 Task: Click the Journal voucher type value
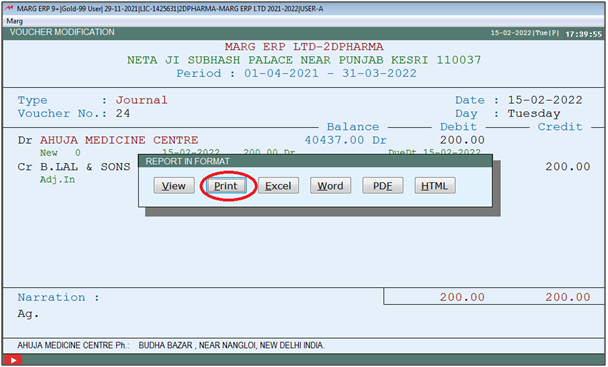tap(142, 100)
